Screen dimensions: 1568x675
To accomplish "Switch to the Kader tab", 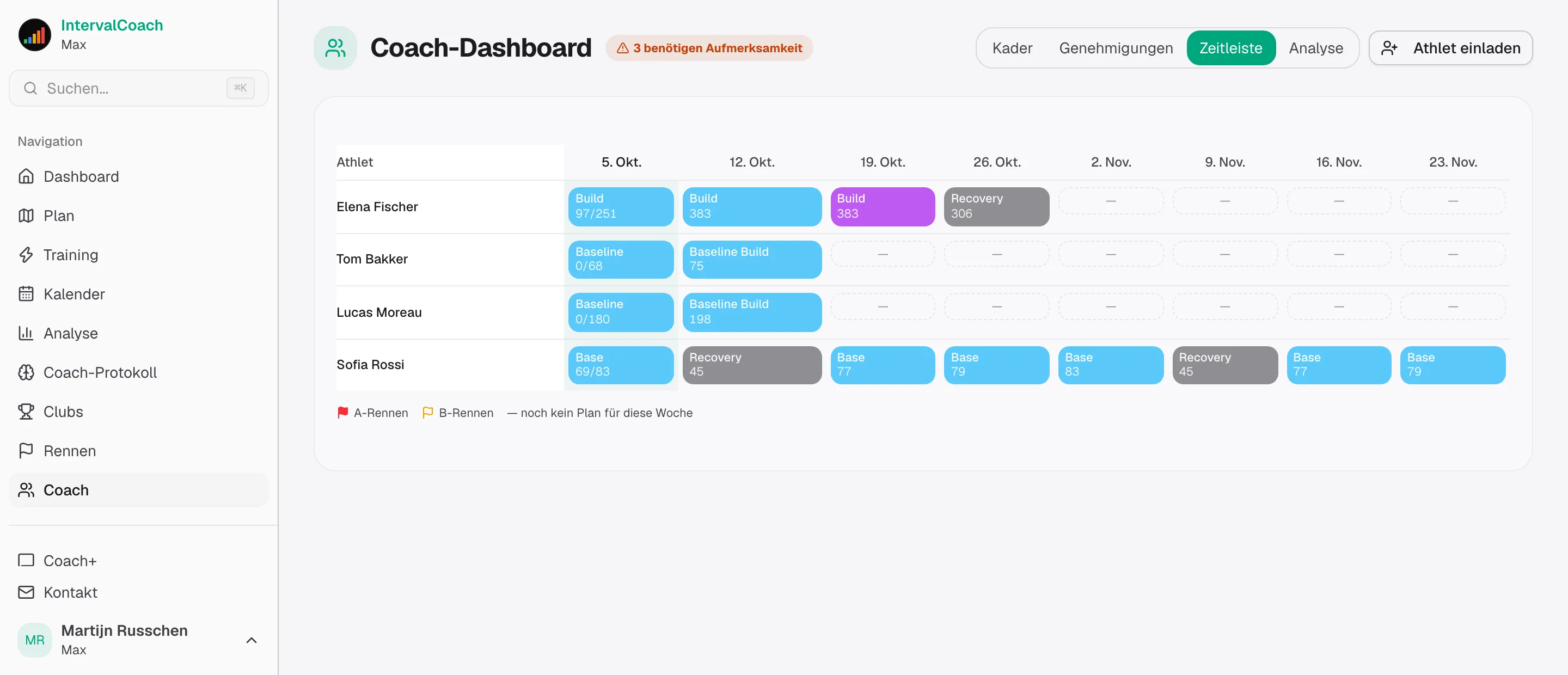I will [1012, 48].
